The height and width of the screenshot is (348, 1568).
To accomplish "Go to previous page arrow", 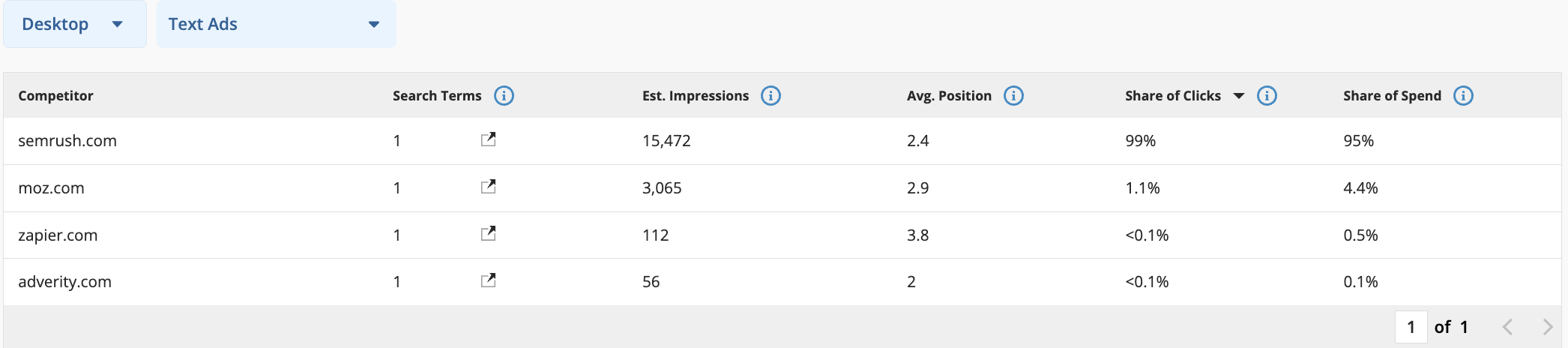I will pos(1508,327).
